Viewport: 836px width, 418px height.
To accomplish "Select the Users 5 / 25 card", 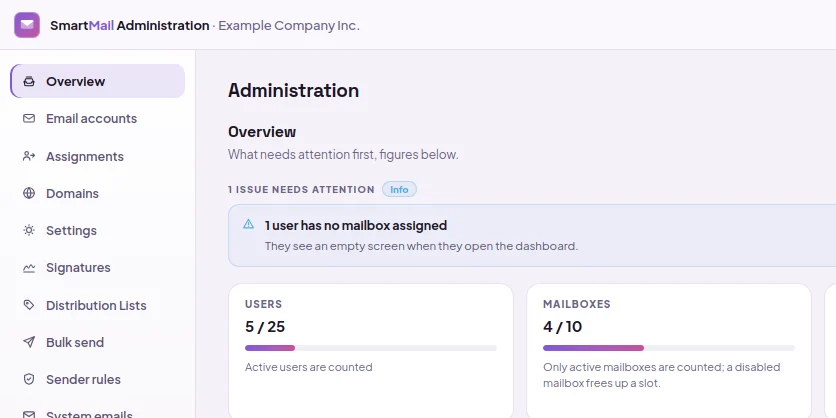I will pyautogui.click(x=371, y=351).
